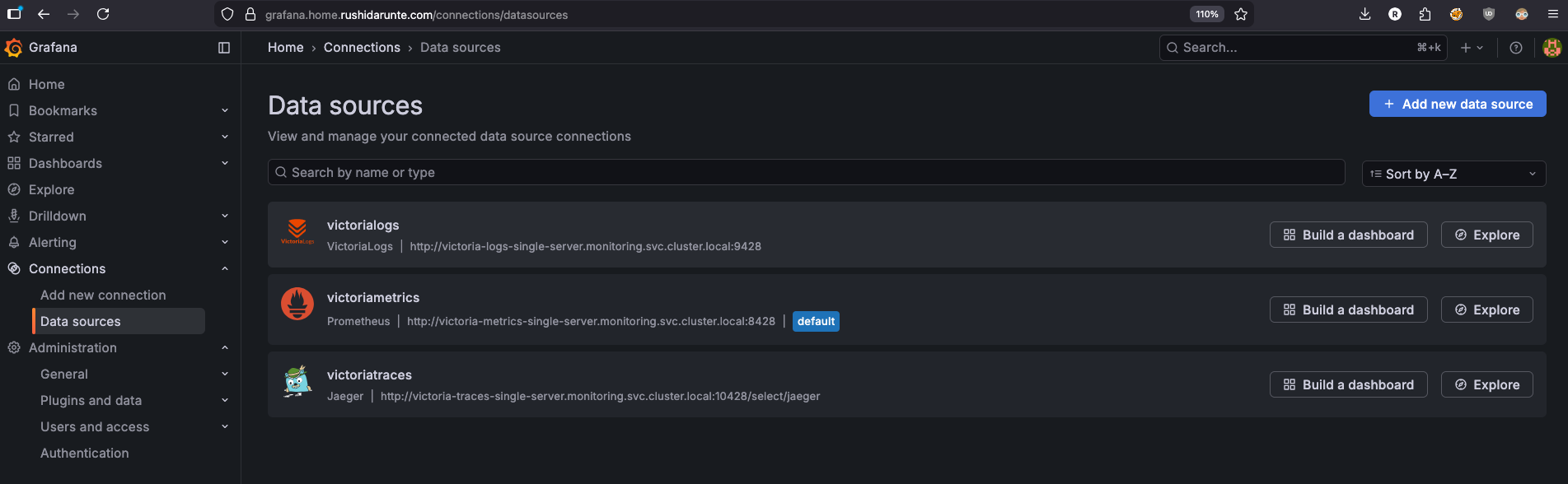Click the victoriatraces Jaeger gopher logo
Image resolution: width=1568 pixels, height=484 pixels.
[x=297, y=382]
